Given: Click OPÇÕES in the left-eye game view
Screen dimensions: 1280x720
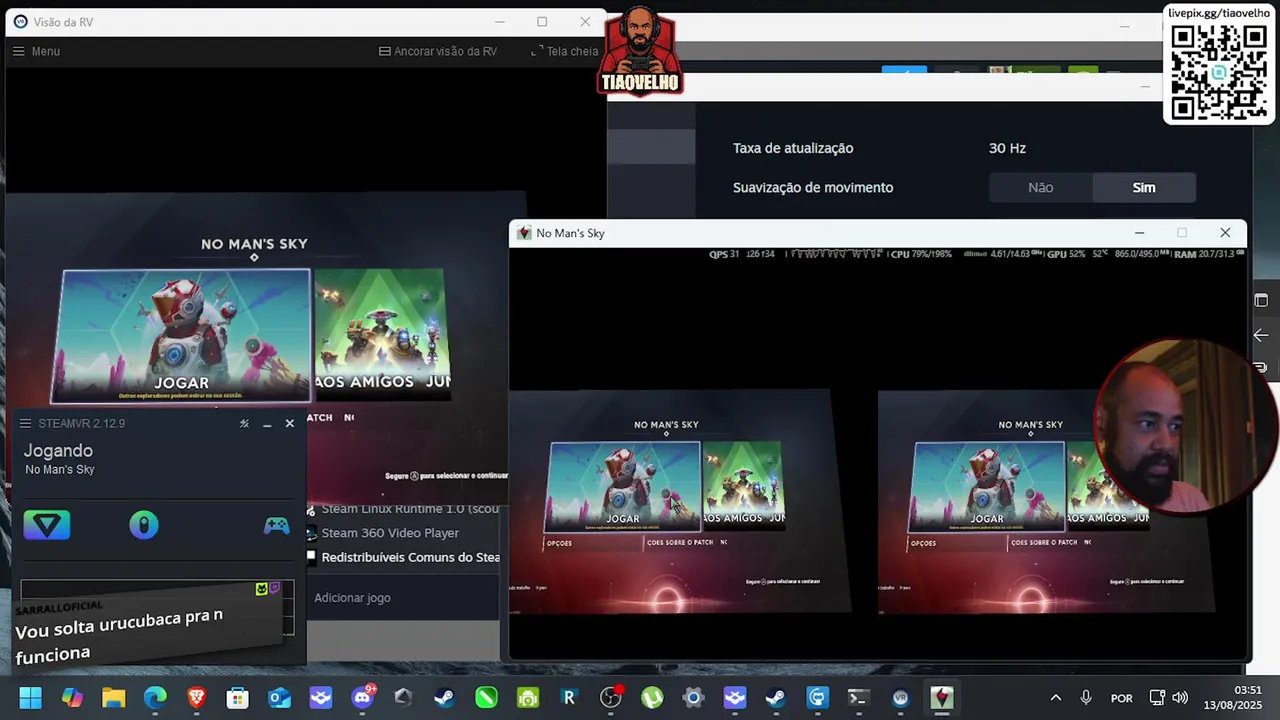Looking at the screenshot, I should pyautogui.click(x=559, y=543).
